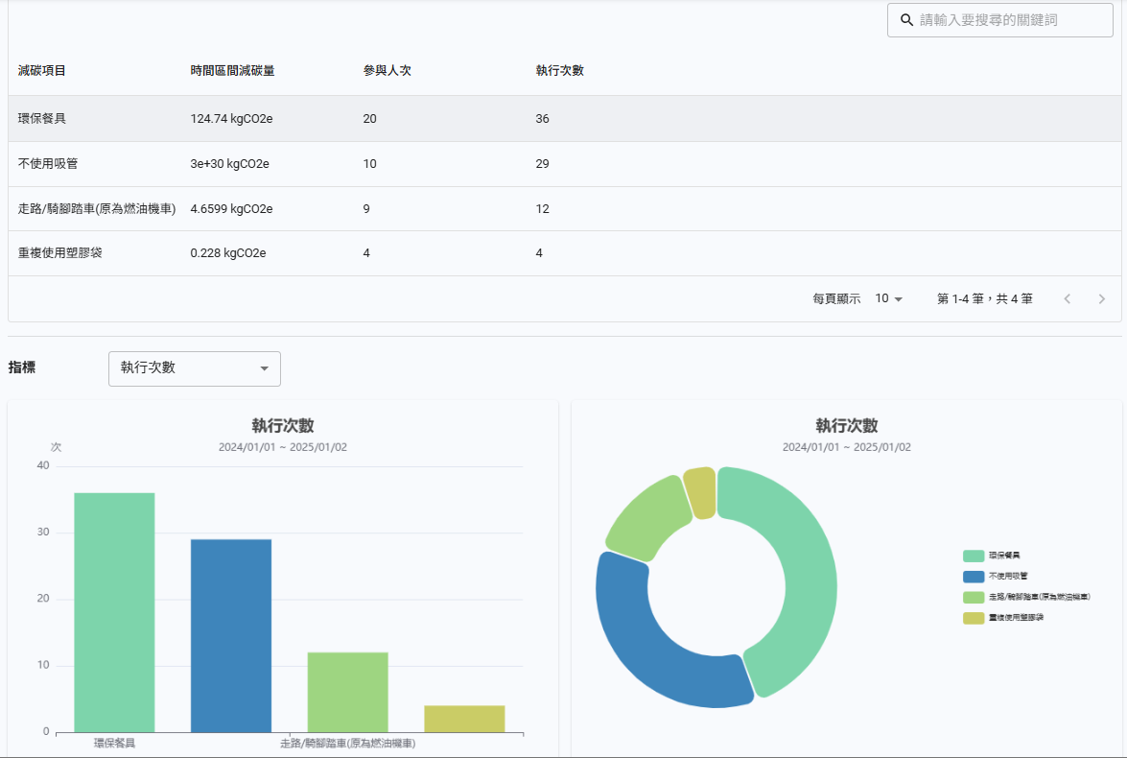The width and height of the screenshot is (1127, 758).
Task: Click the bar chart date range subtitle
Action: [x=282, y=447]
